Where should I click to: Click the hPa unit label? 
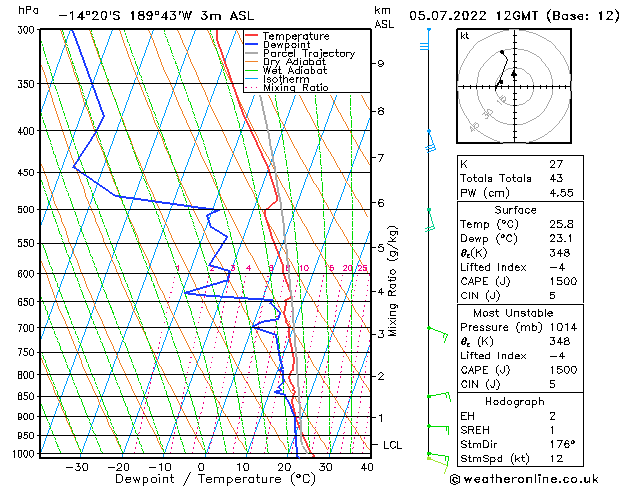click(x=28, y=10)
